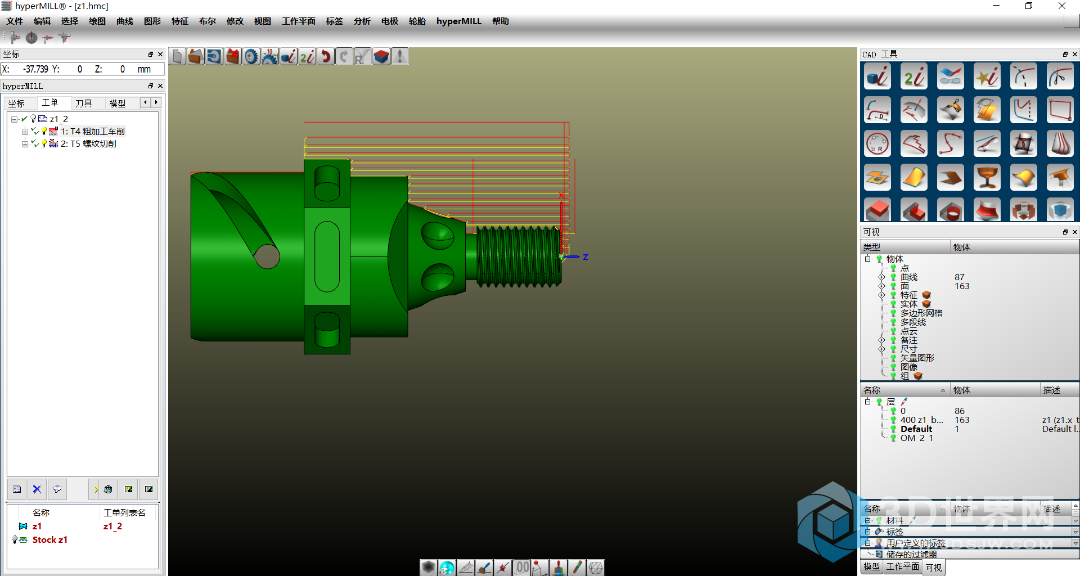Image resolution: width=1080 pixels, height=576 pixels.
Task: Switch to the 刀具 tab
Action: point(83,103)
